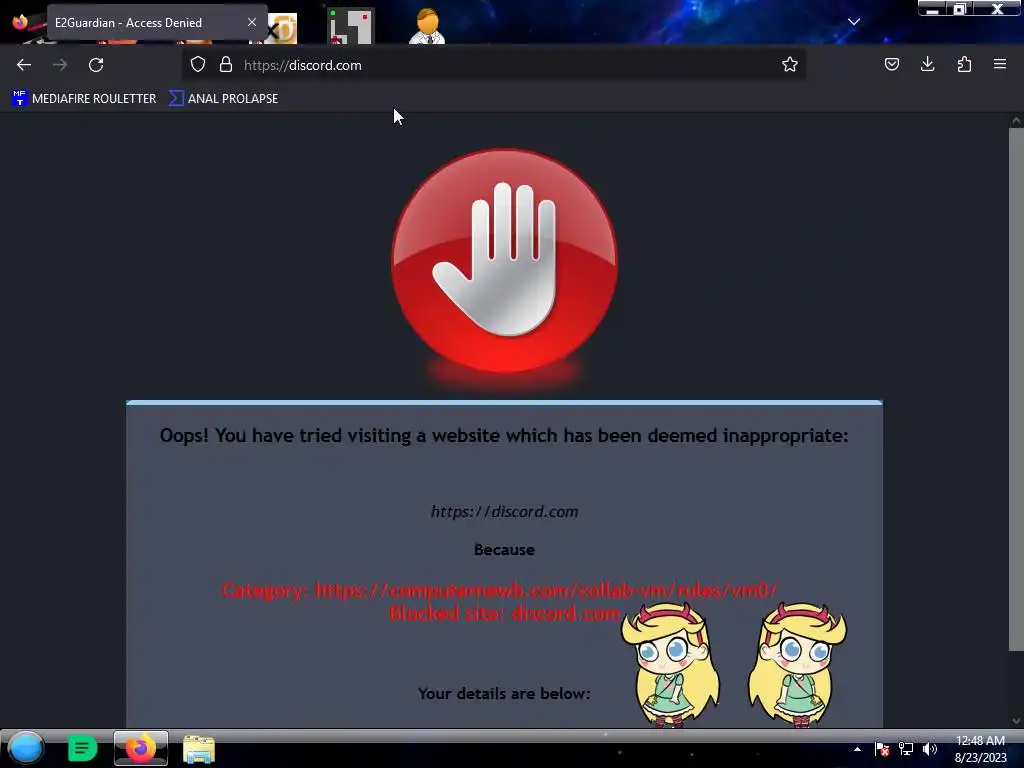1024x768 pixels.
Task: Open the file explorer taskbar icon
Action: pyautogui.click(x=199, y=749)
